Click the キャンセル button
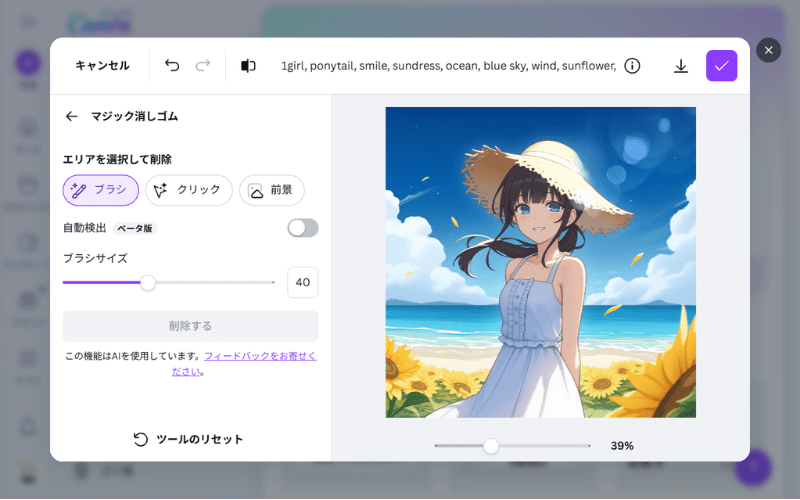Viewport: 800px width, 500px height. click(102, 65)
